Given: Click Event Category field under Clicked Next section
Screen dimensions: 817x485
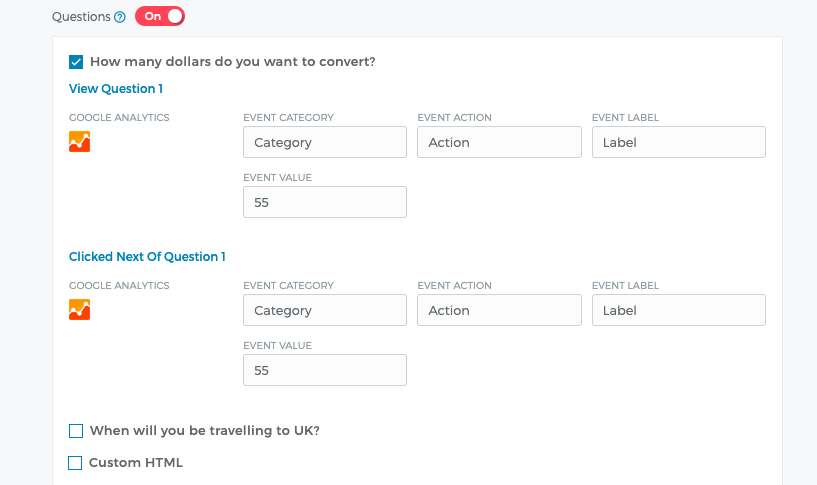Looking at the screenshot, I should tap(325, 310).
